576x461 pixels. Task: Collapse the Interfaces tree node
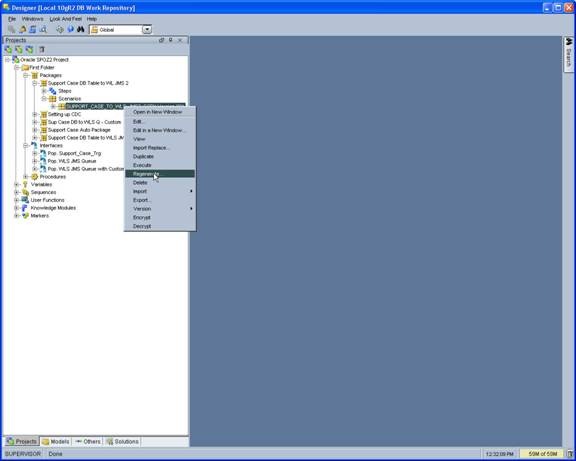pos(26,145)
